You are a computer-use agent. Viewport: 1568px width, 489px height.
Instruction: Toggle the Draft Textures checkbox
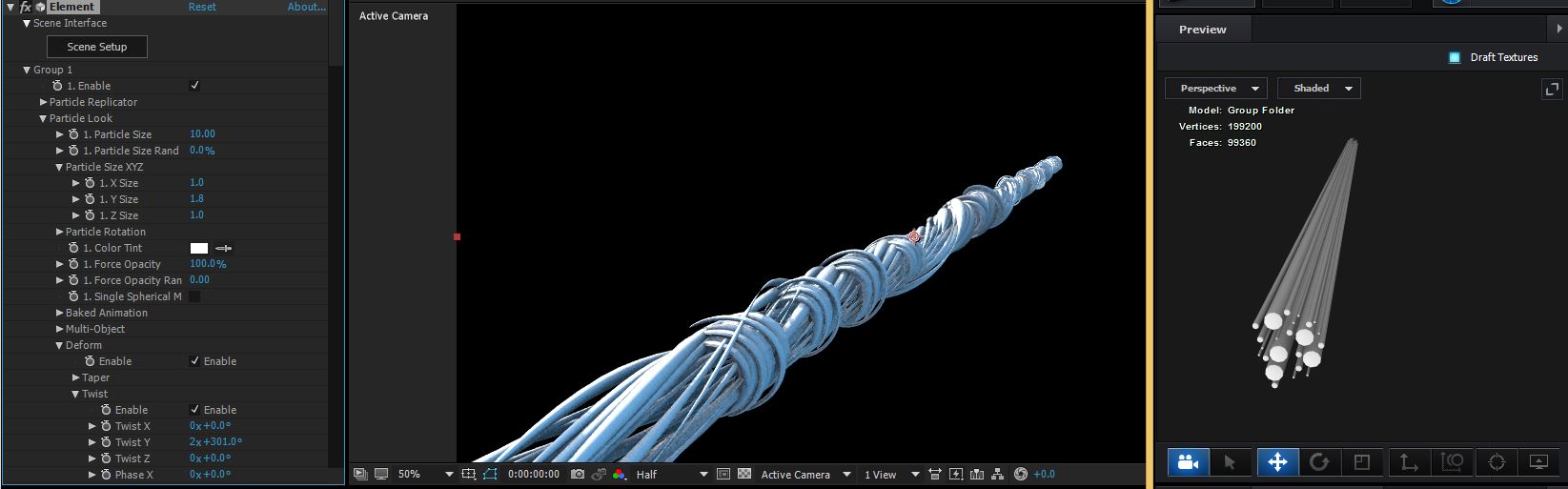click(1455, 57)
